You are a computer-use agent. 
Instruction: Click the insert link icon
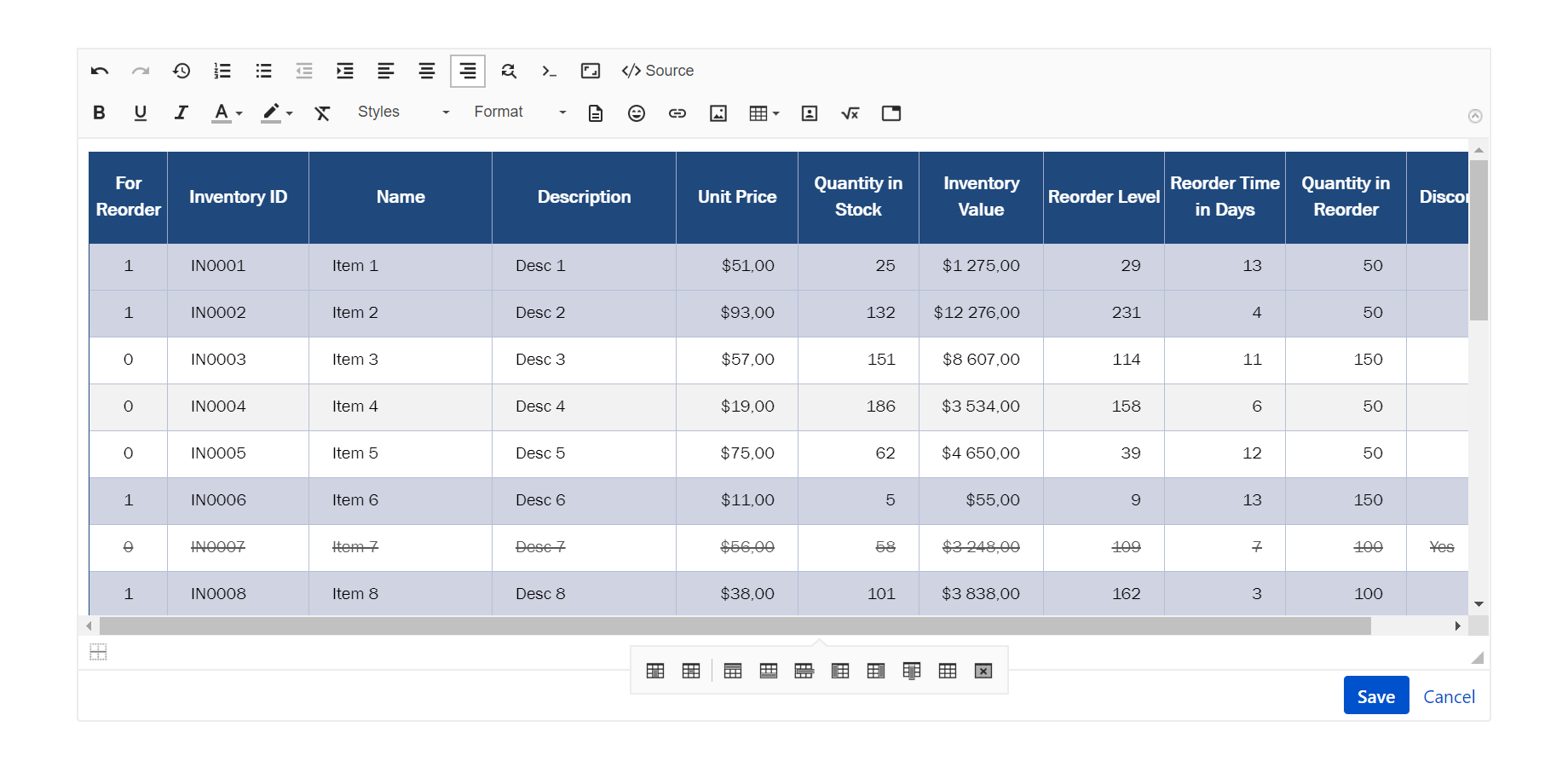[677, 113]
